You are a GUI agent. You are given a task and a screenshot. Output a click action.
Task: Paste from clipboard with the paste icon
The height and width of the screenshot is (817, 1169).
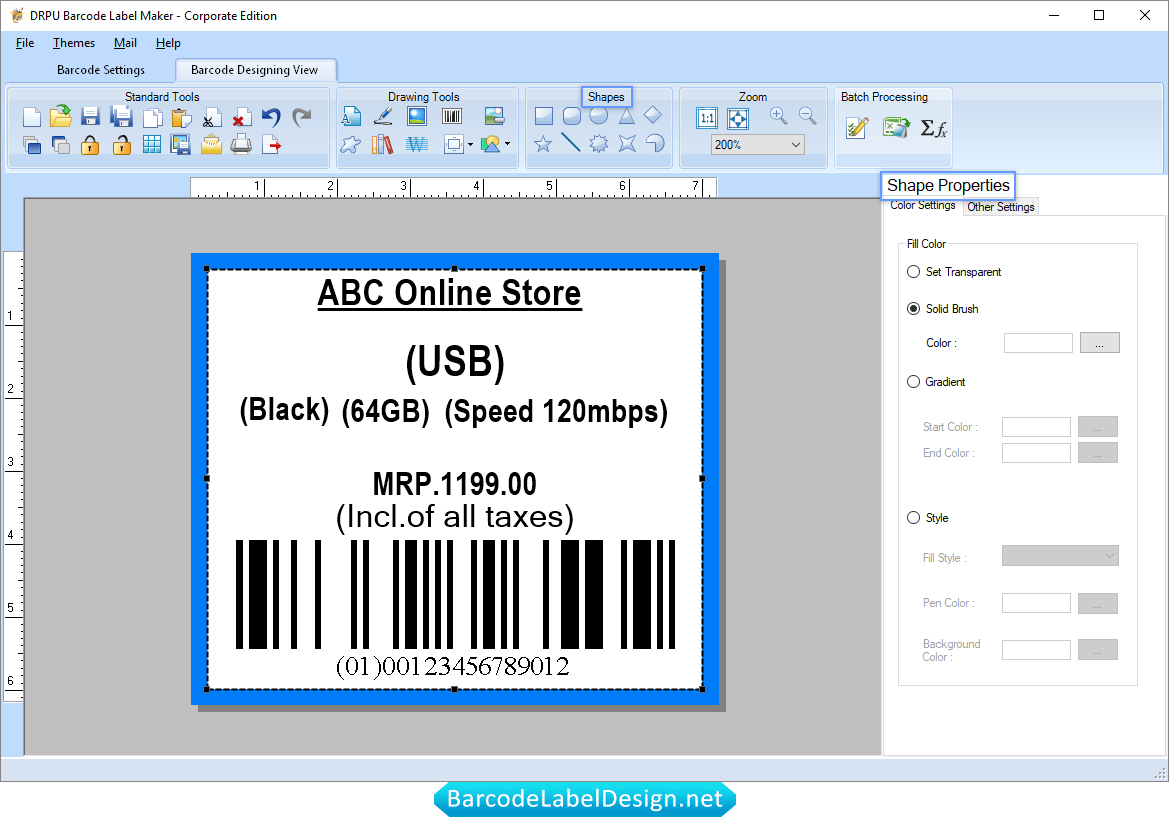[181, 118]
